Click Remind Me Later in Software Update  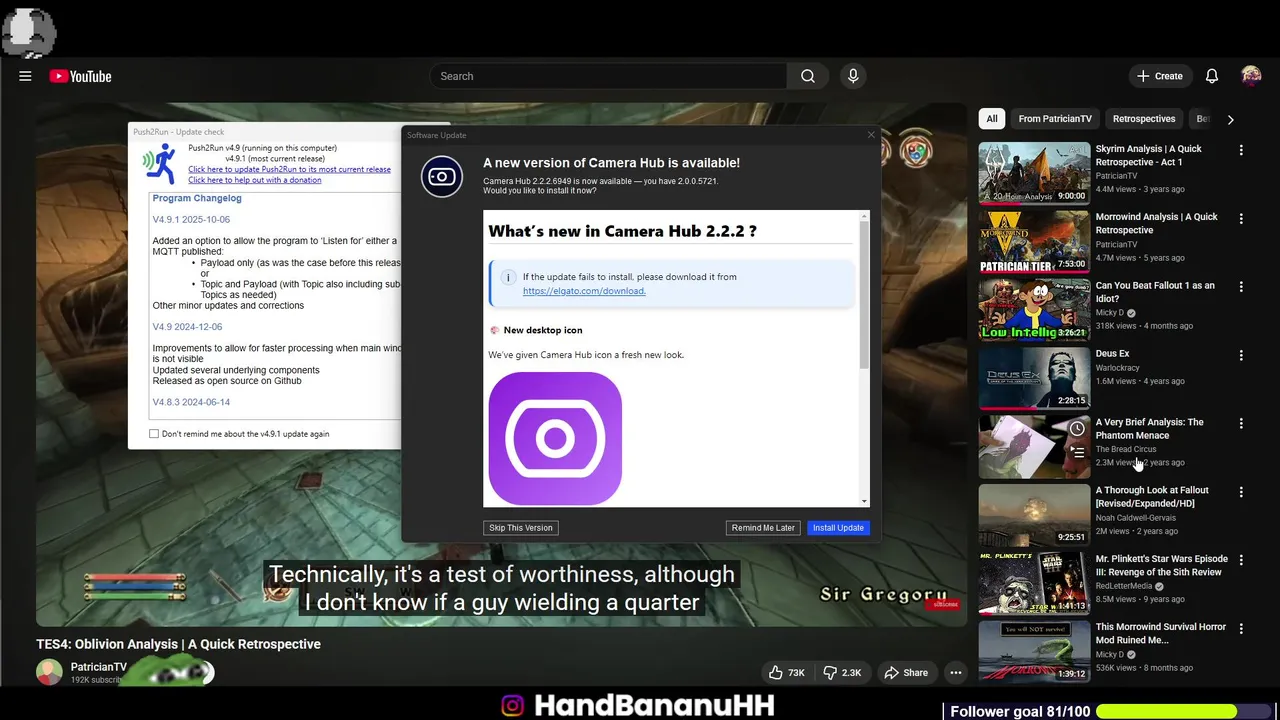tap(763, 528)
